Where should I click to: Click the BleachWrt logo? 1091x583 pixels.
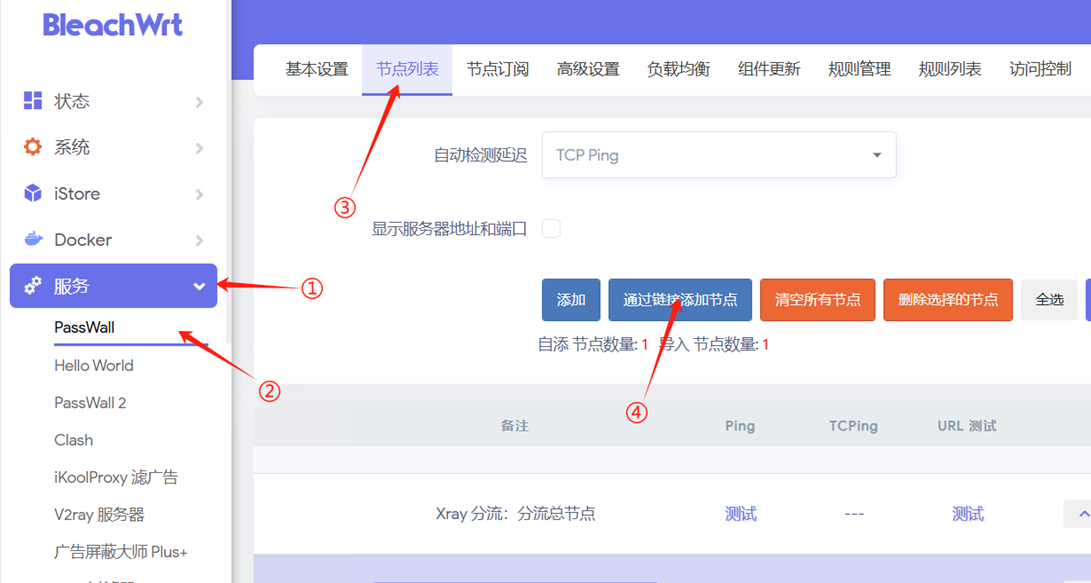[112, 25]
